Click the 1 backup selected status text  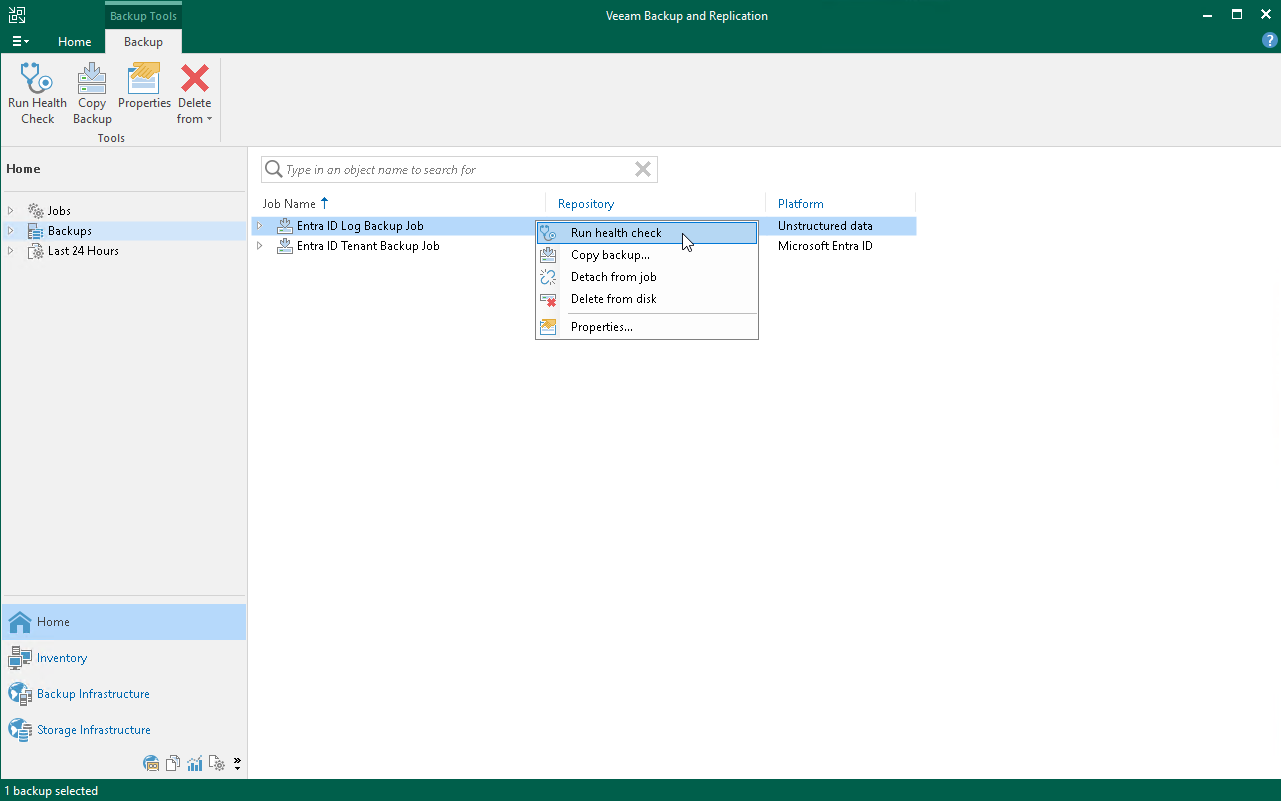click(x=51, y=791)
